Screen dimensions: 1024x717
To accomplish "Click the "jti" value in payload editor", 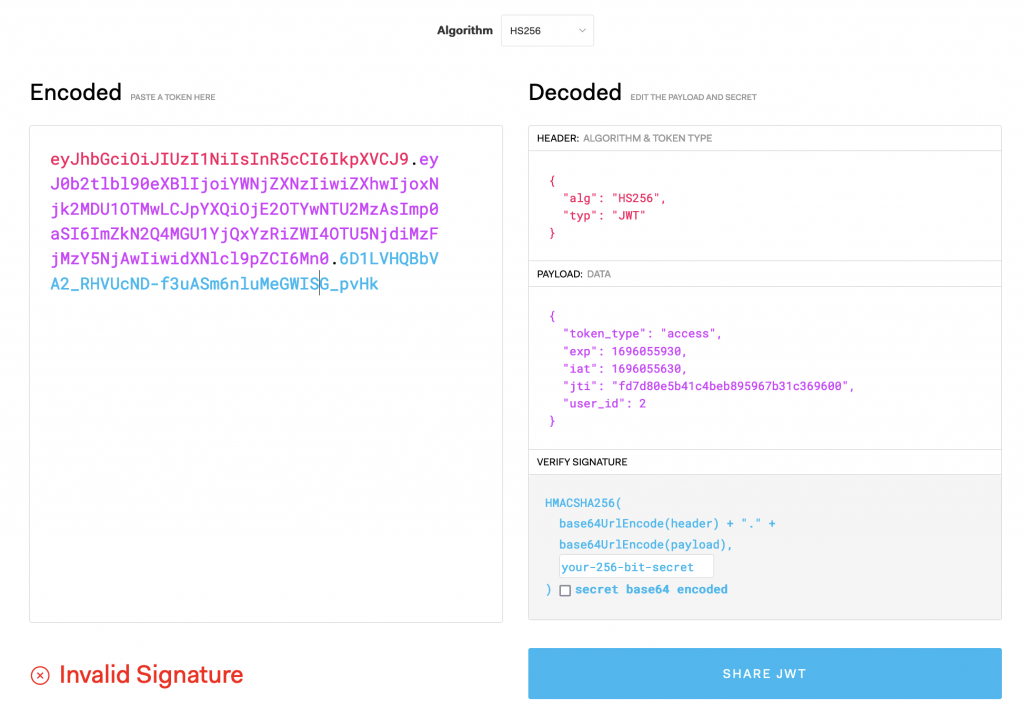I will coord(730,387).
